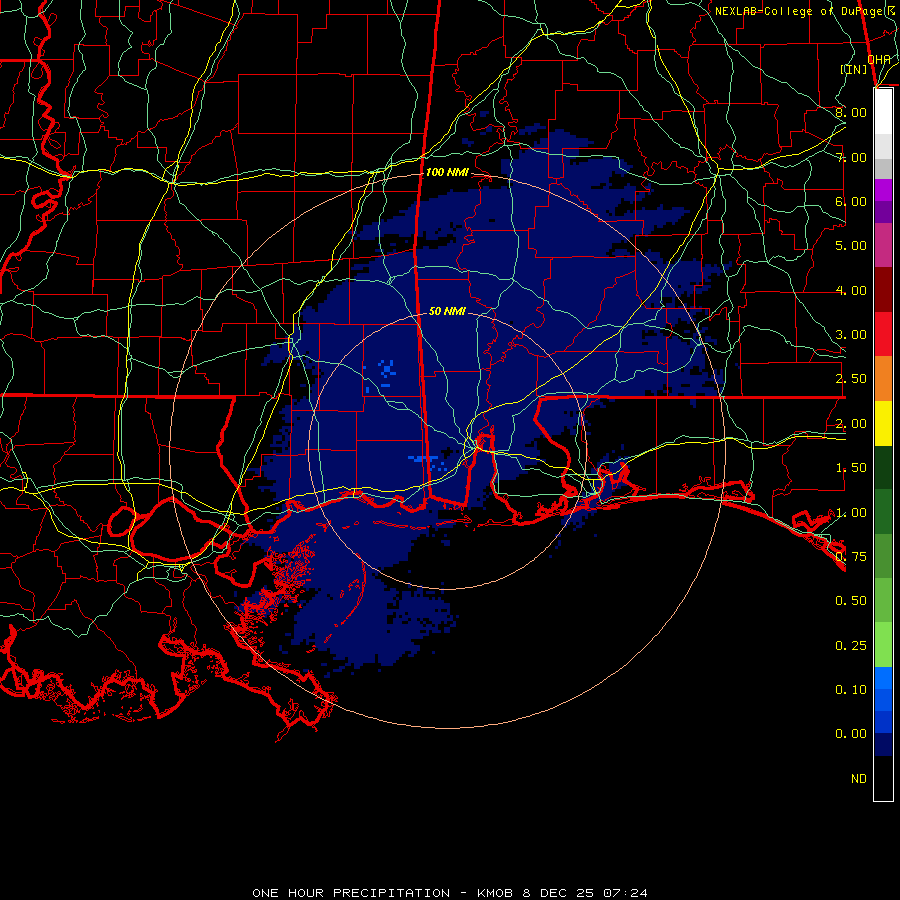Select the yellow legend swatch above 2.00
The width and height of the screenshot is (900, 900).
click(x=883, y=424)
